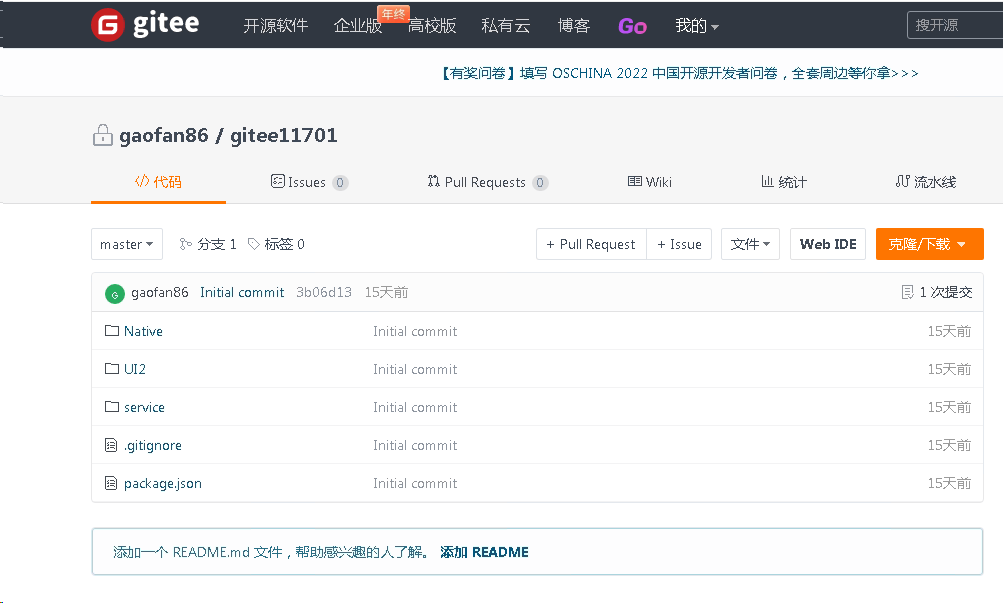Viewport: 1003px width, 603px height.
Task: Expand the 我的 menu in navbar
Action: (x=697, y=26)
